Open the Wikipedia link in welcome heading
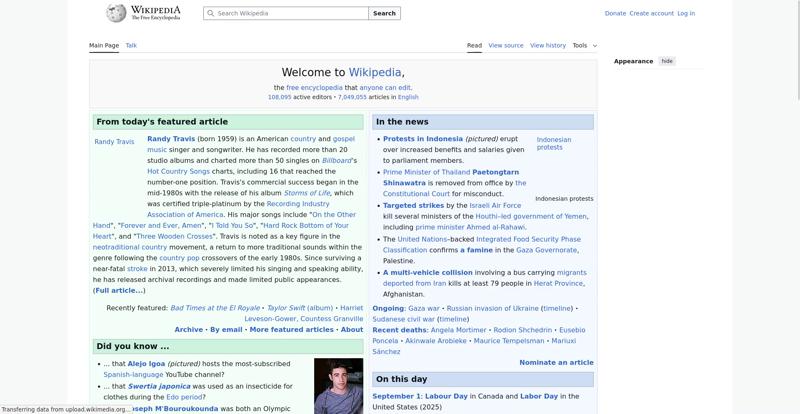This screenshot has width=800, height=414. [374, 72]
